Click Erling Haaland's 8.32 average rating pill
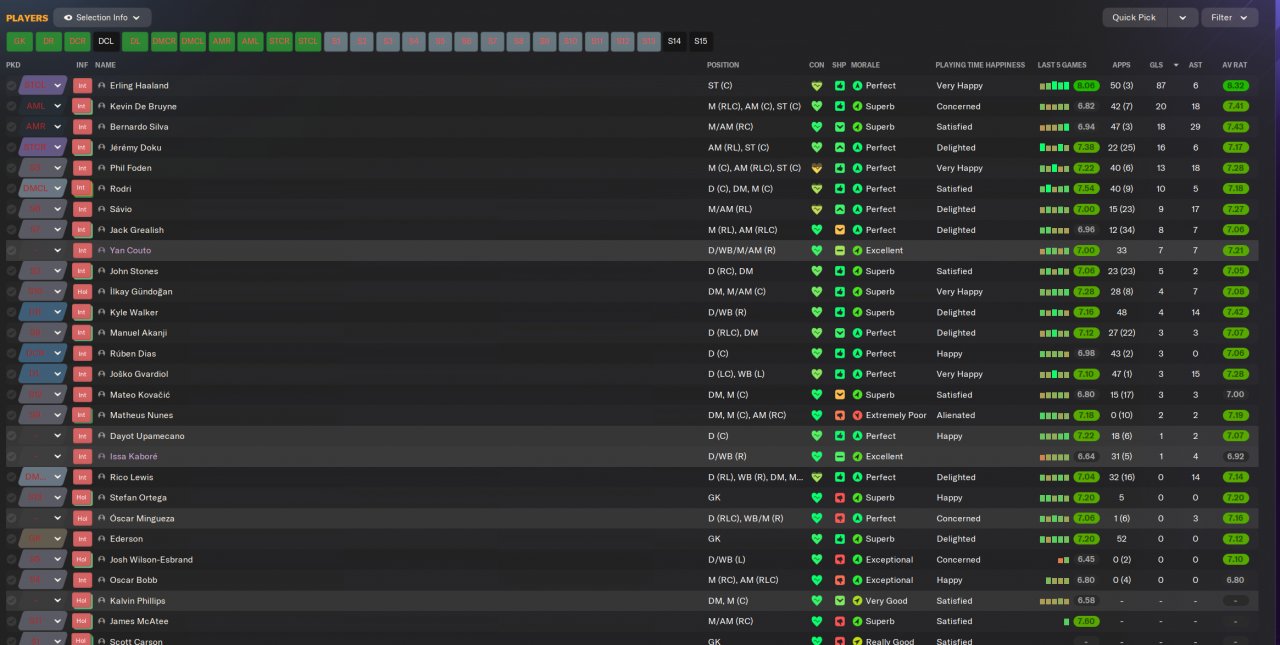The width and height of the screenshot is (1280, 645). [1235, 86]
